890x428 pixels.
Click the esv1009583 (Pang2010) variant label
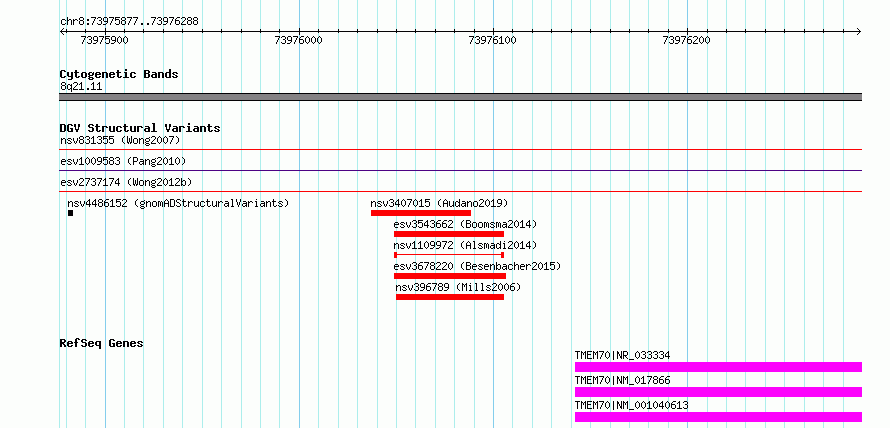pos(123,161)
